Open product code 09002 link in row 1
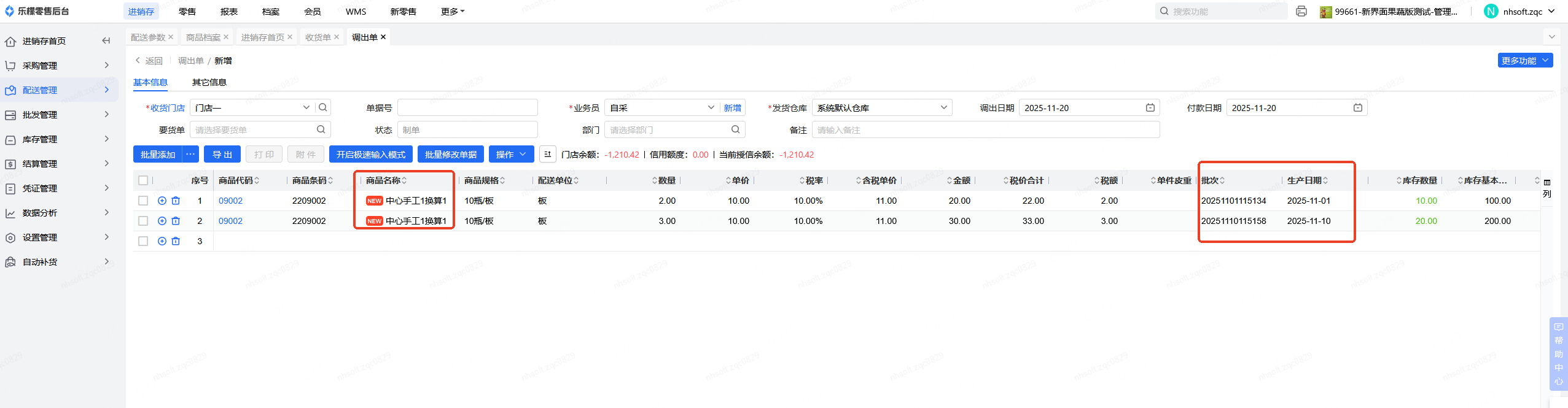 230,201
